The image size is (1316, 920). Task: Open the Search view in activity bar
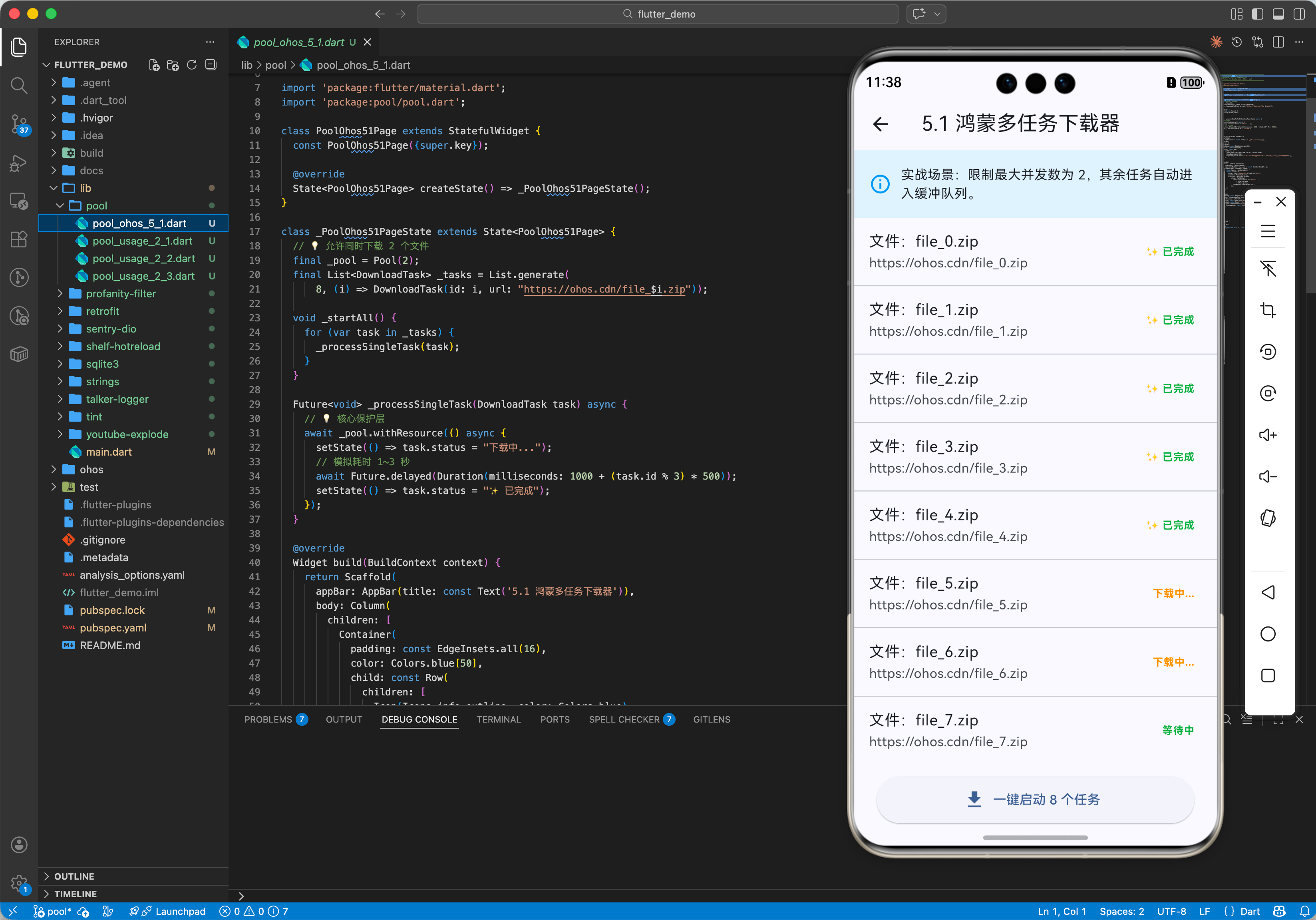coord(19,86)
